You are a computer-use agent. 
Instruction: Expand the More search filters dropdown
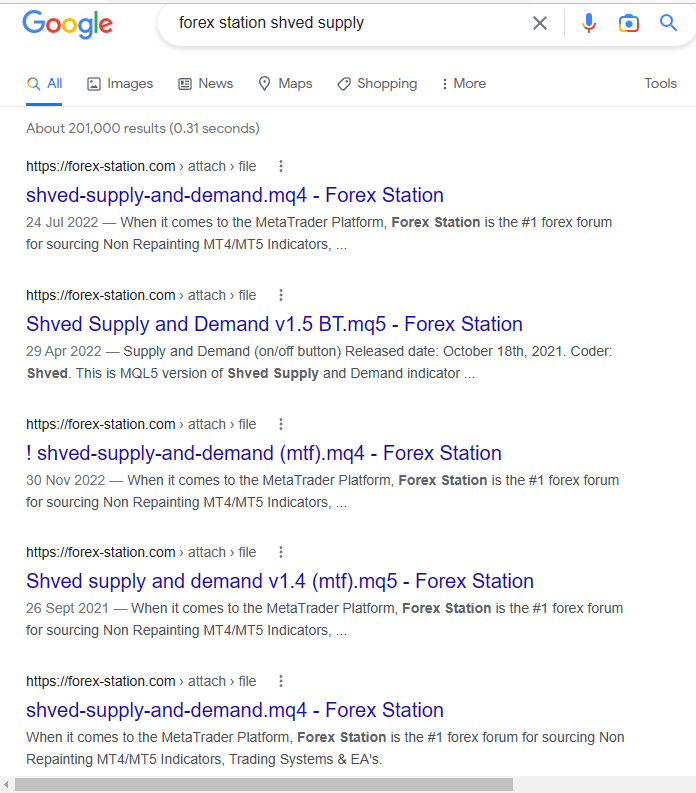tap(463, 84)
